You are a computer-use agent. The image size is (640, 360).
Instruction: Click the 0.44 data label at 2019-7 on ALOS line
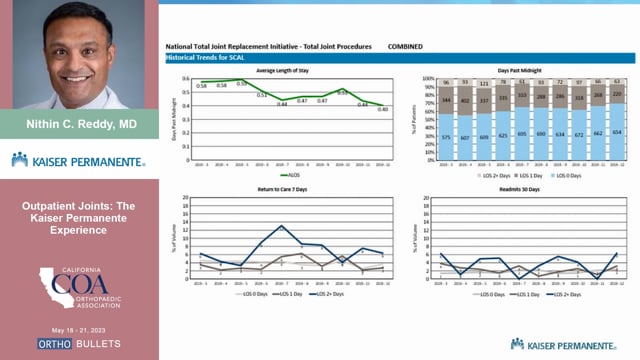282,104
